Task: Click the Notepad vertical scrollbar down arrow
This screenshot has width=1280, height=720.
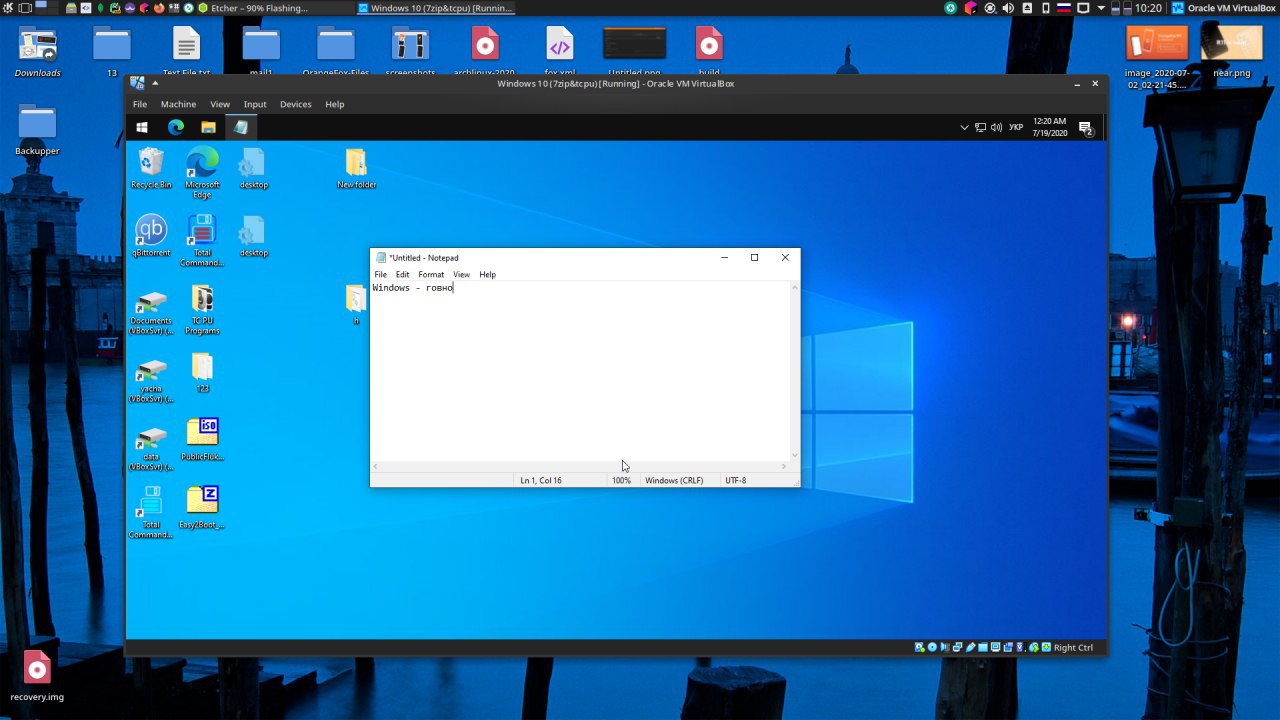Action: point(795,456)
